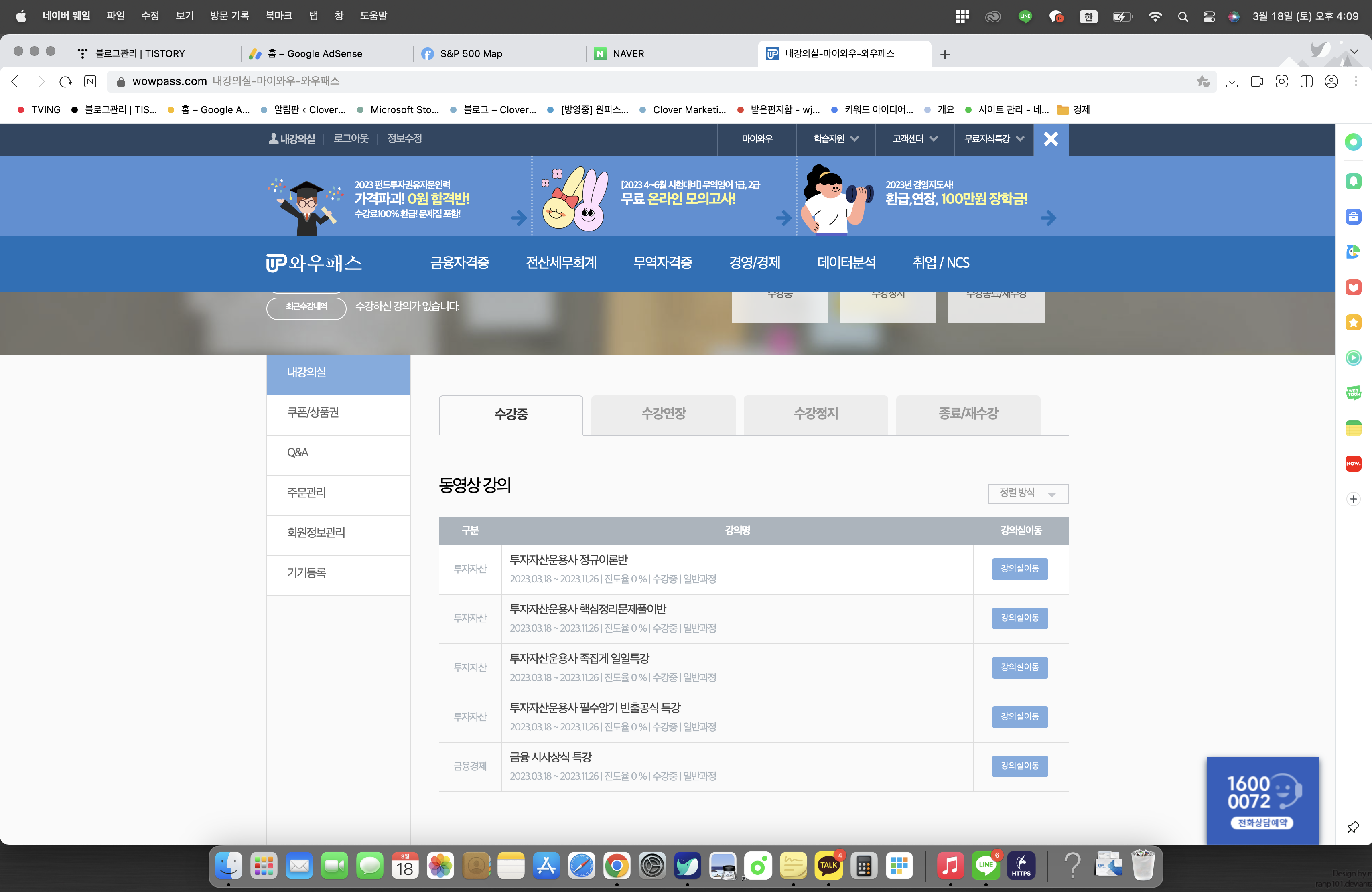The width and height of the screenshot is (1372, 892).
Task: Open the downloads icon in the toolbar
Action: (1232, 82)
